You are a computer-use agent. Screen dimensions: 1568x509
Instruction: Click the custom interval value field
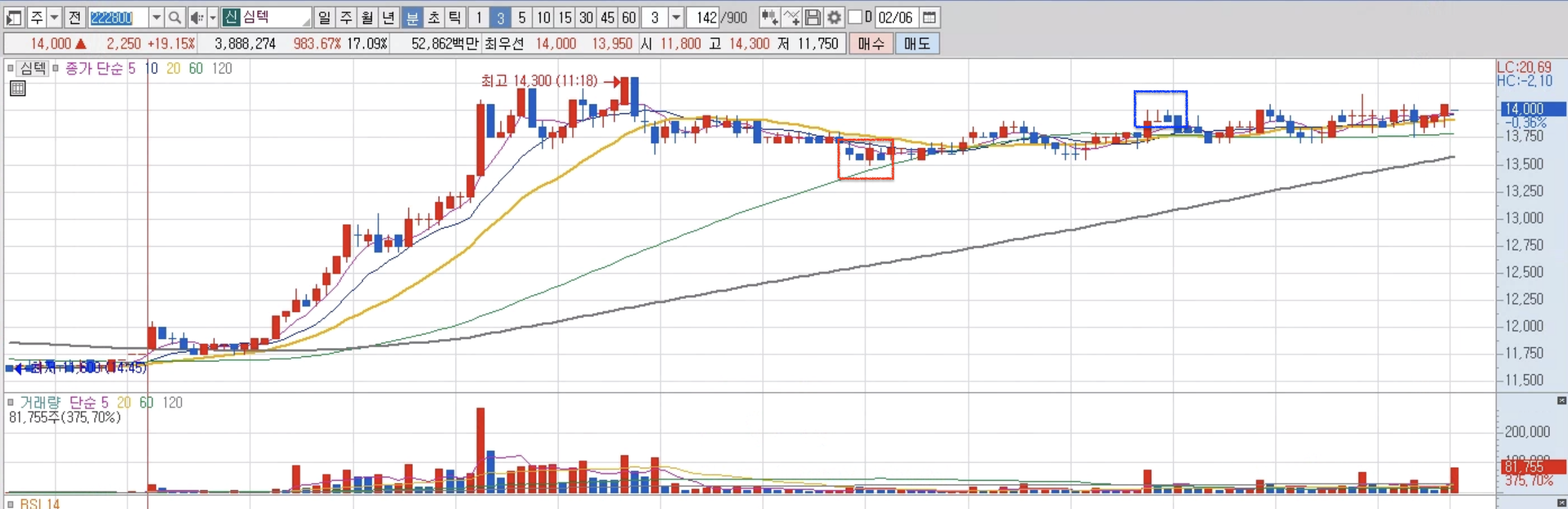[655, 17]
